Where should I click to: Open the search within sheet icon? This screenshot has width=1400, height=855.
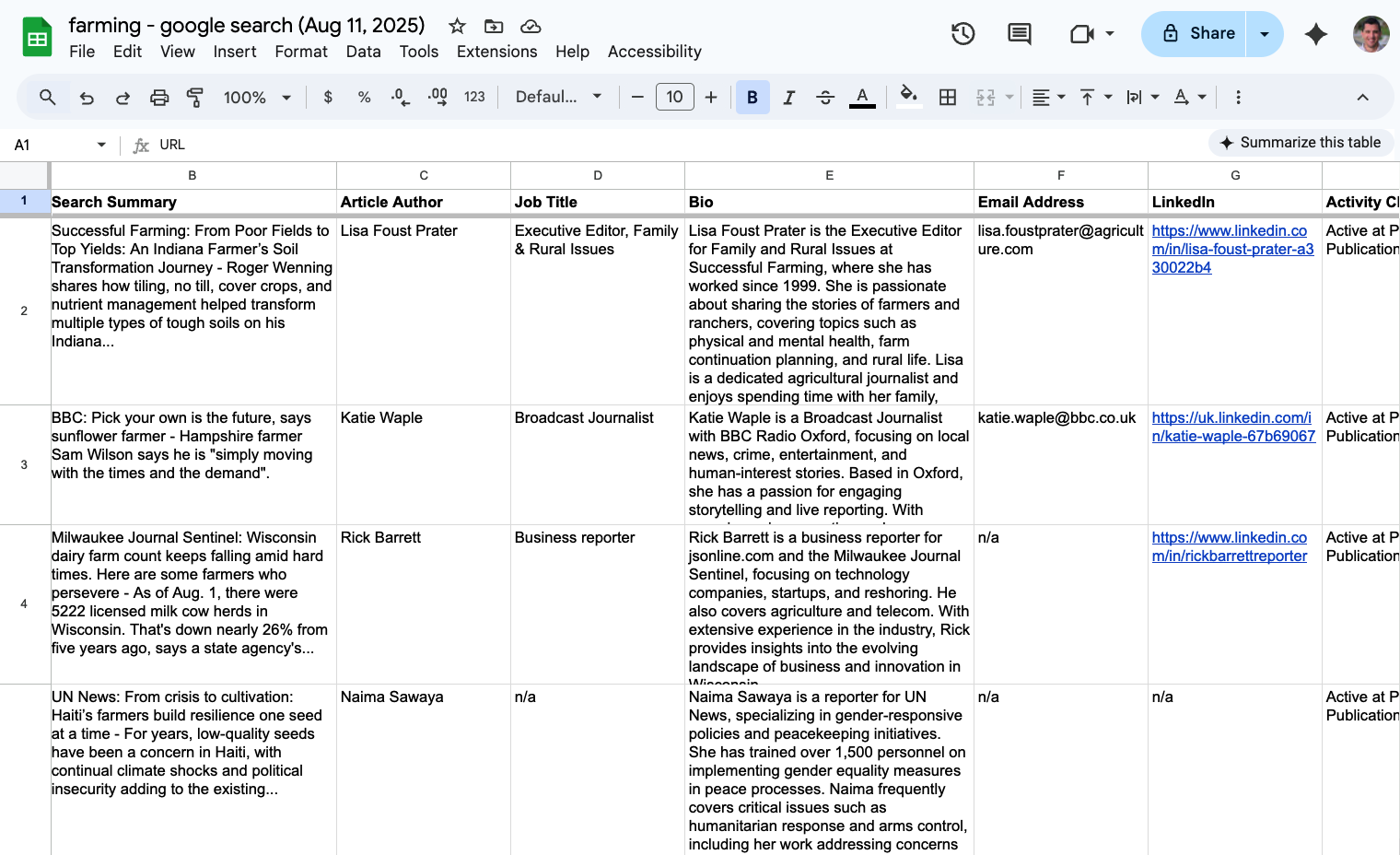[x=46, y=97]
